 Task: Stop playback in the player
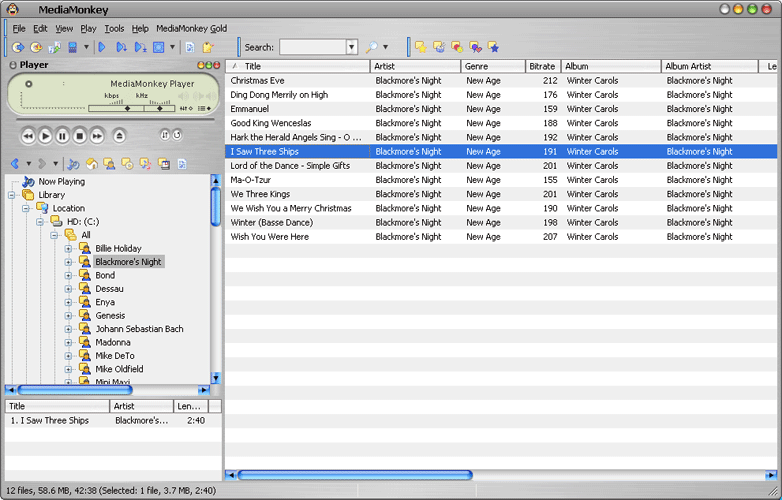(x=80, y=136)
